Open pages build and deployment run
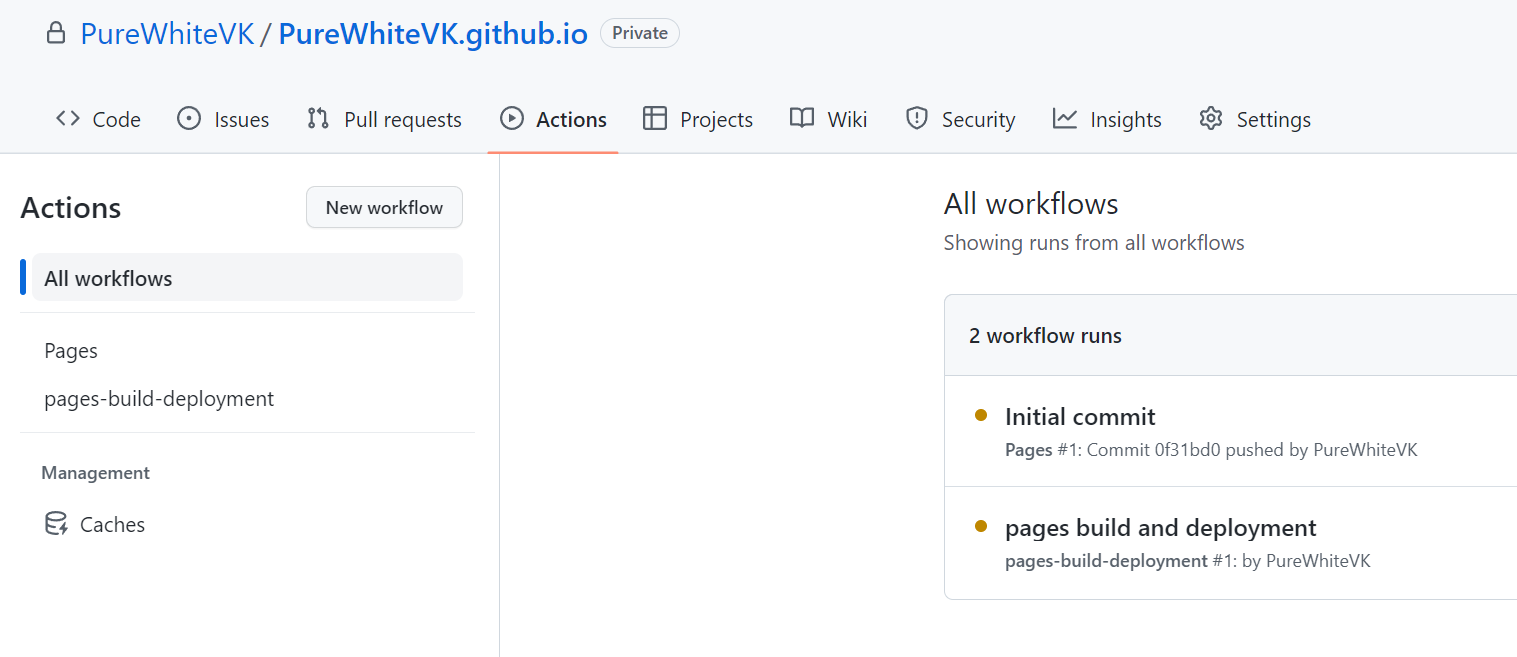1517x657 pixels. pyautogui.click(x=1160, y=528)
